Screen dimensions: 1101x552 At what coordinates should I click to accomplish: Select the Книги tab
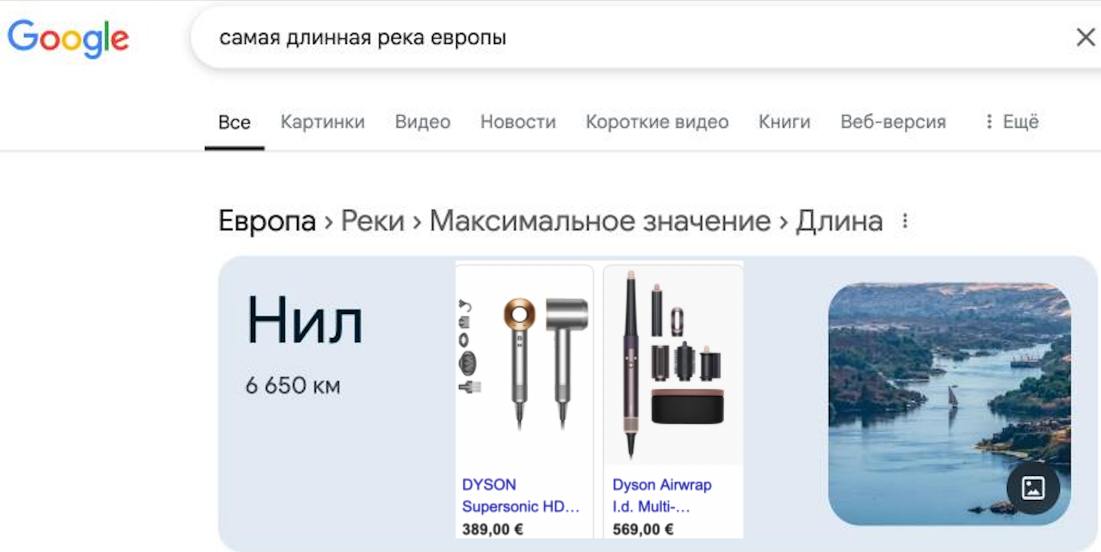784,122
